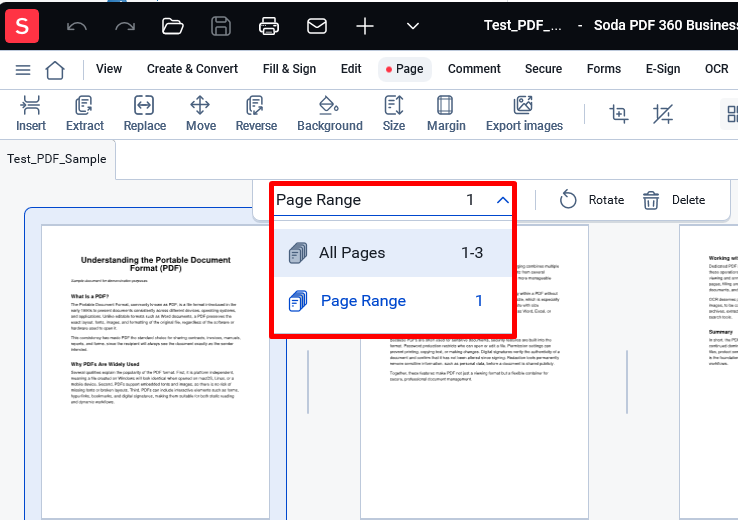Screen dimensions: 738x520
Task: Open the OCR tab
Action: [716, 69]
